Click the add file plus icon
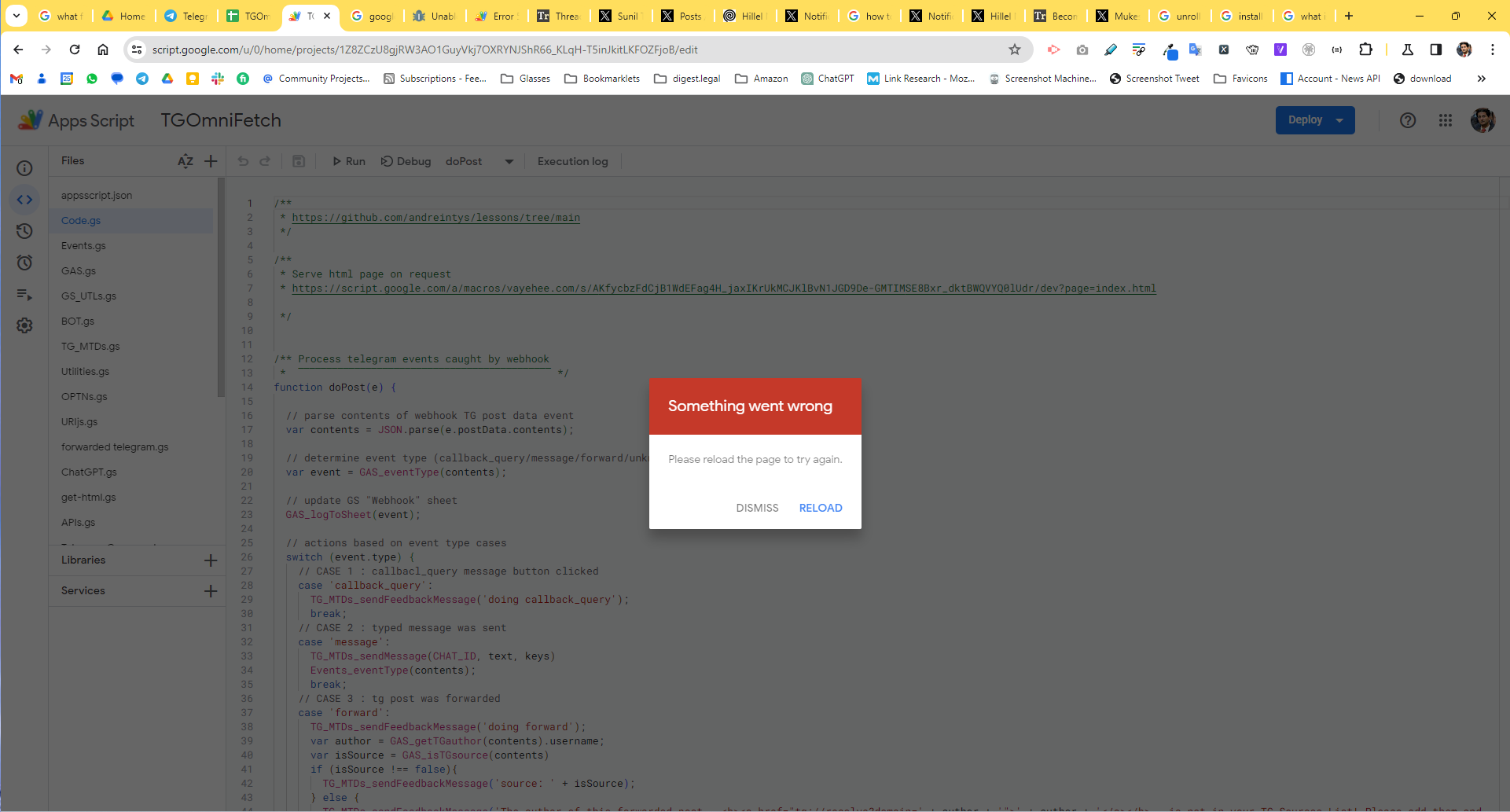Image resolution: width=1510 pixels, height=812 pixels. click(x=211, y=161)
